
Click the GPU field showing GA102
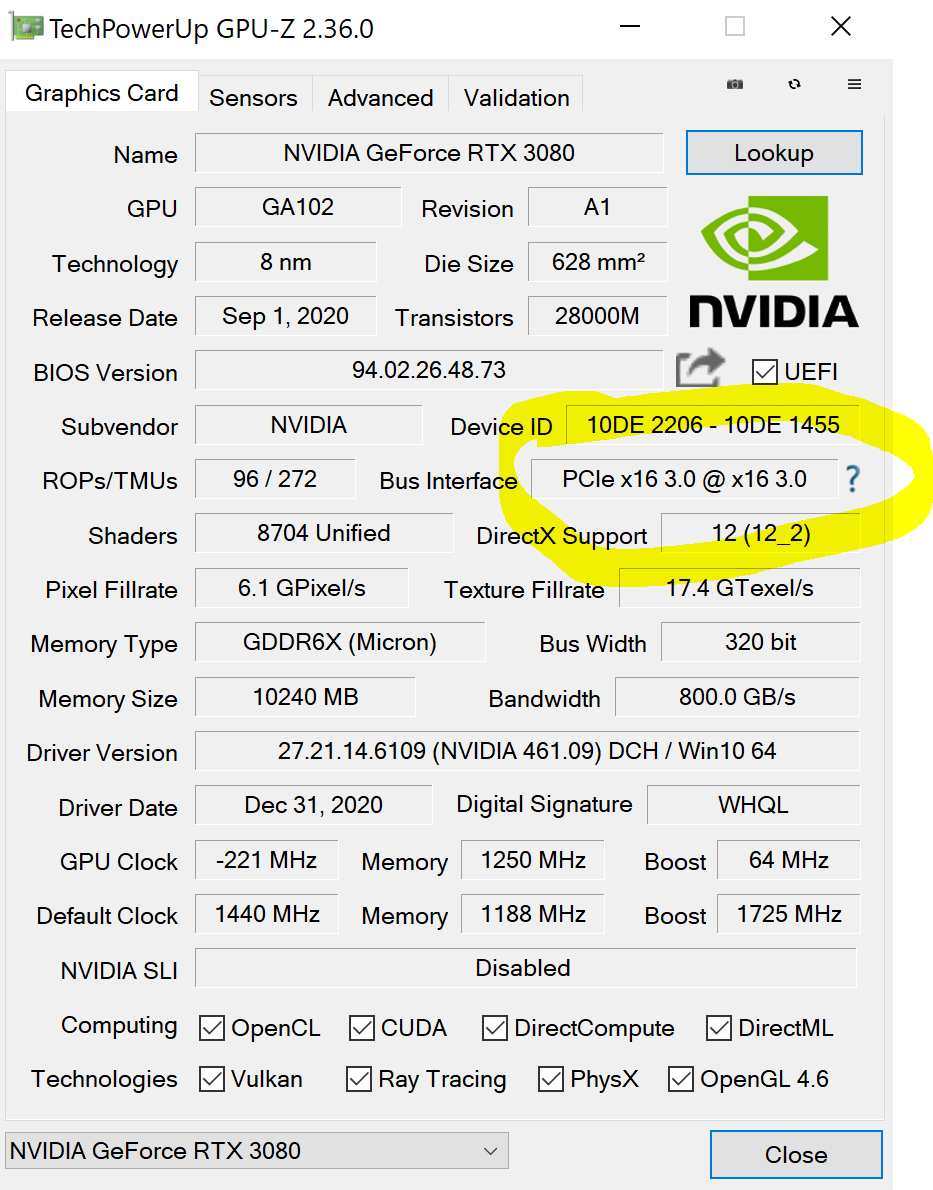click(298, 207)
